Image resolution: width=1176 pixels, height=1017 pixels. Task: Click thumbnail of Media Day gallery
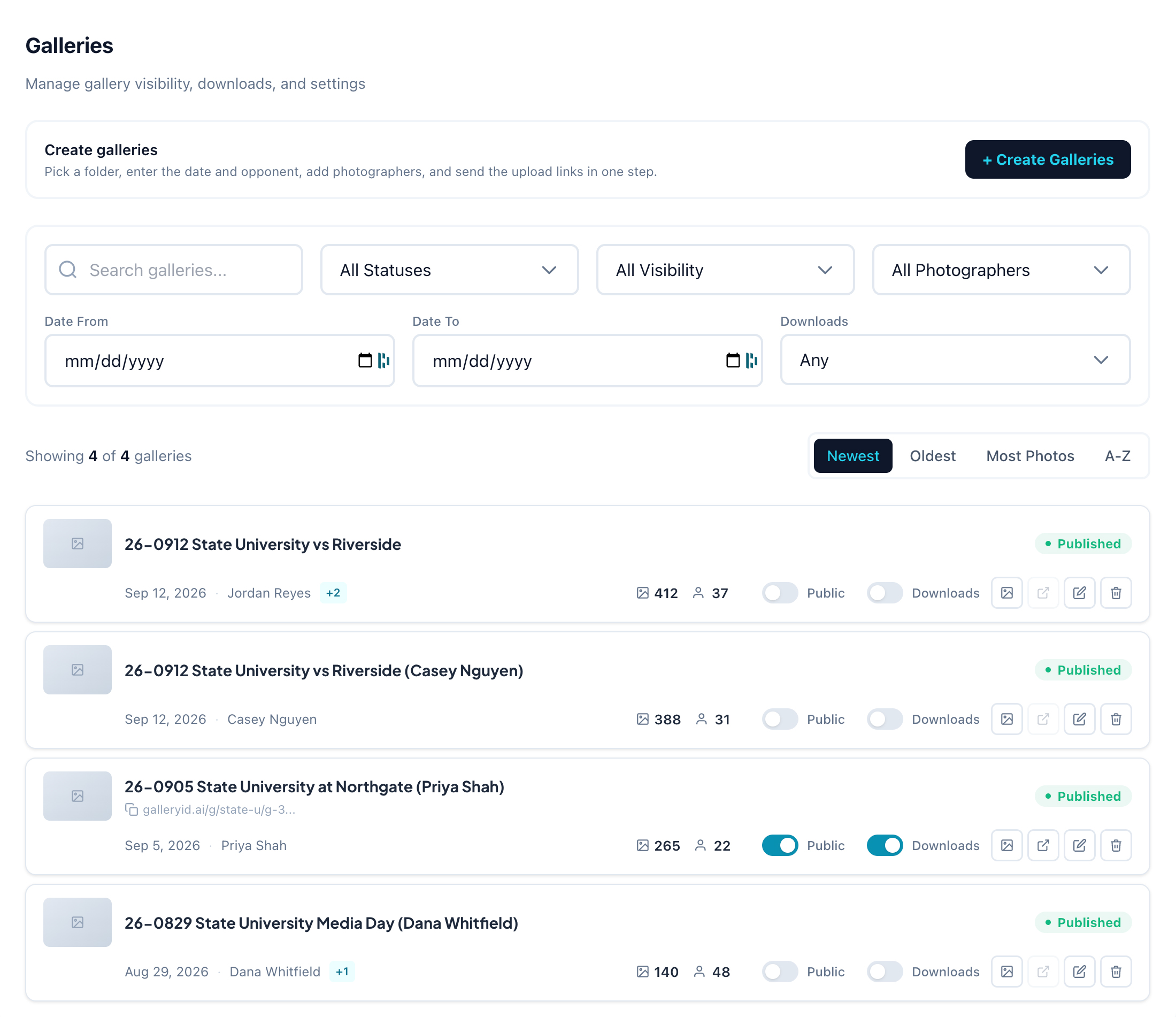77,922
